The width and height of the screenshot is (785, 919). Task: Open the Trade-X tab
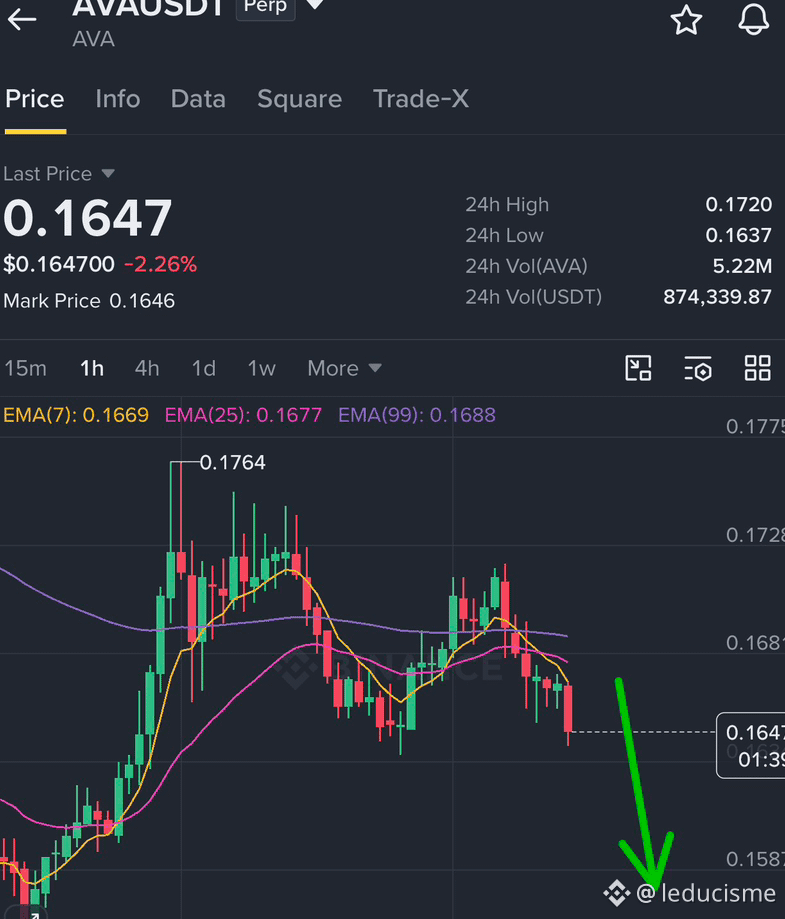[x=421, y=99]
